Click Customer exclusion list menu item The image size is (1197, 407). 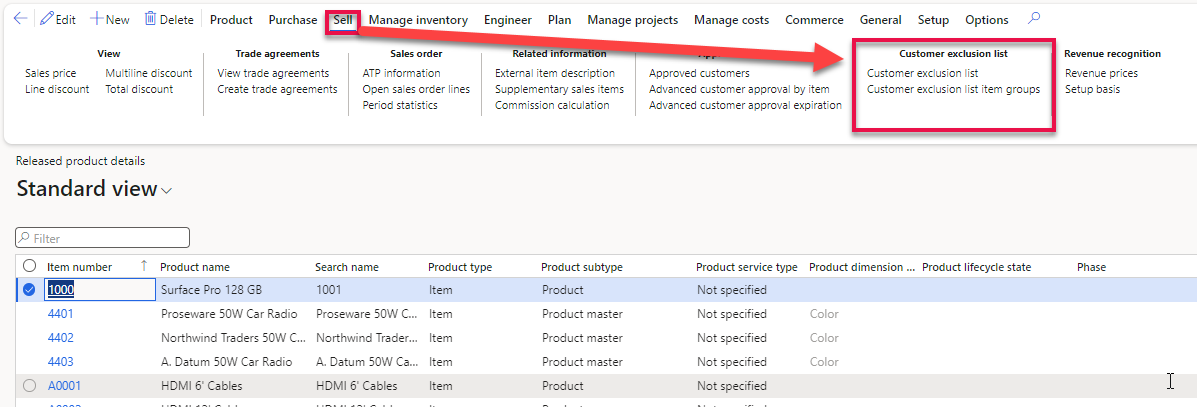[923, 73]
